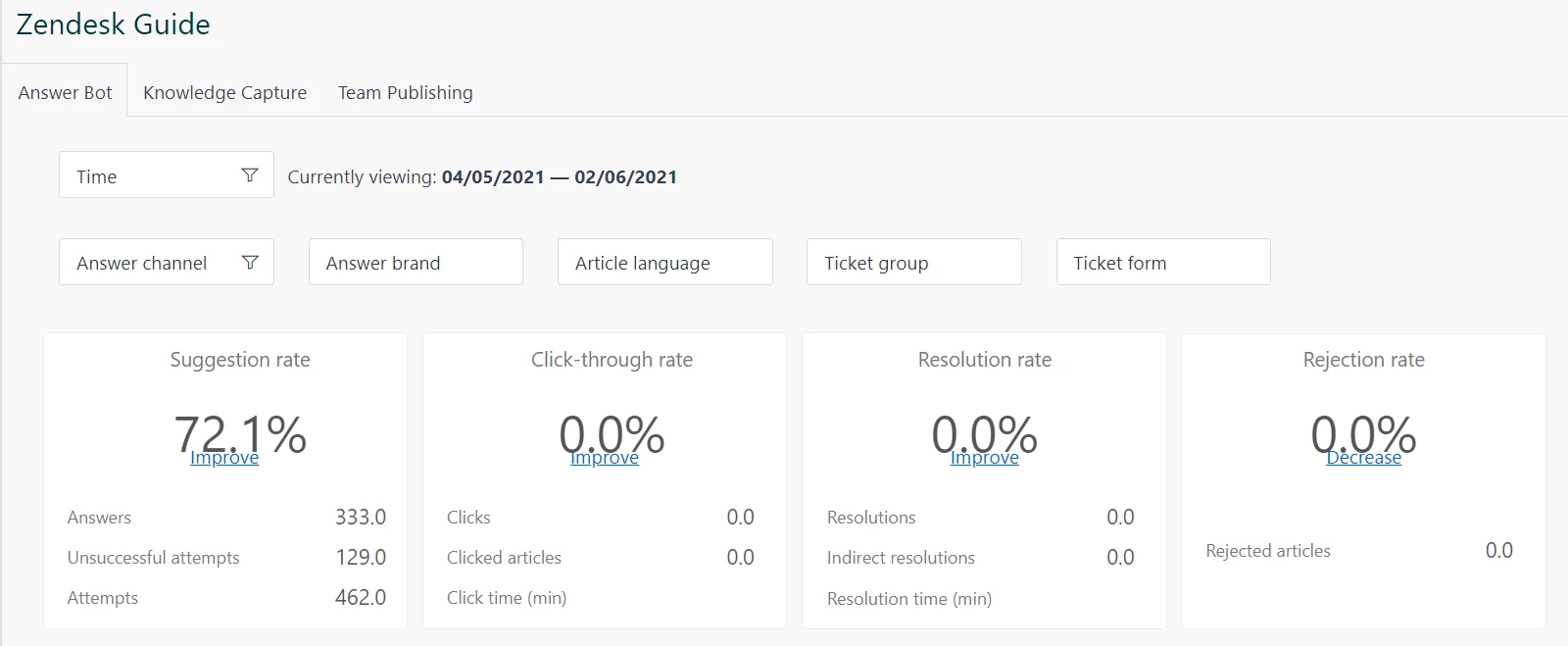The width and height of the screenshot is (1568, 646).
Task: Click the Rejection rate heading
Action: tap(1364, 360)
